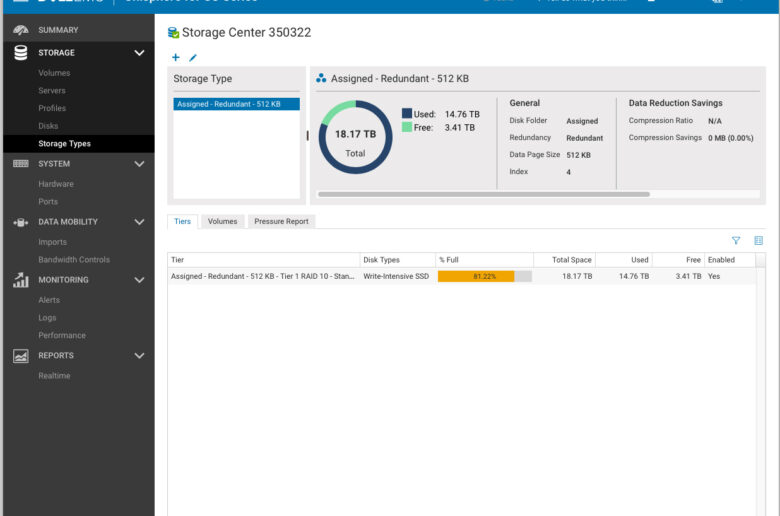Switch to the Tiers tab

tap(183, 221)
